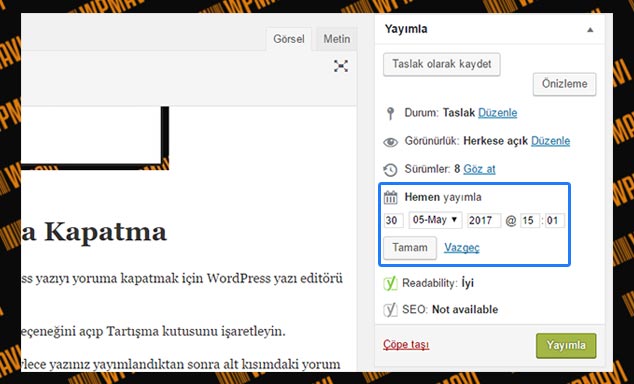Publish the post with the green Yayımla button
Viewport: 634px width, 384px height.
tap(566, 345)
